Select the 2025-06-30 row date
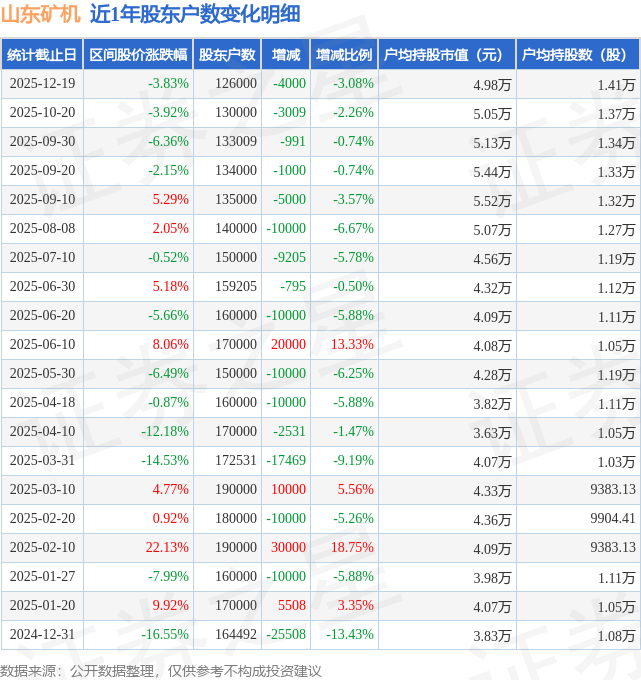 tap(42, 287)
